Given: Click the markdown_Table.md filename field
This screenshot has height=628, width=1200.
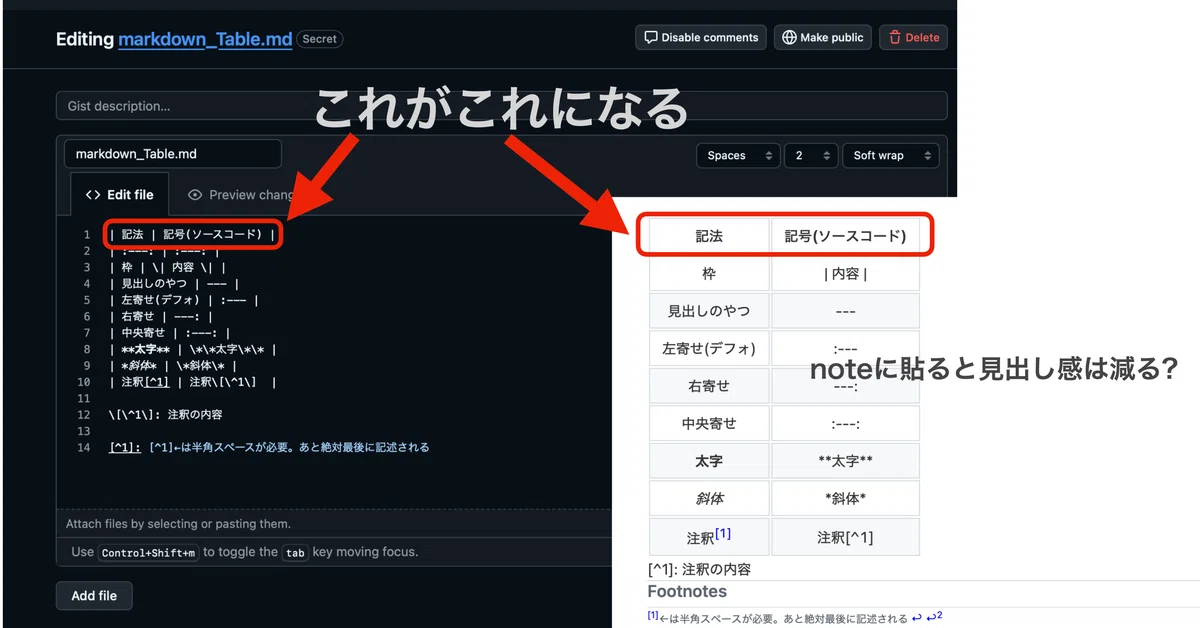Looking at the screenshot, I should coord(173,154).
